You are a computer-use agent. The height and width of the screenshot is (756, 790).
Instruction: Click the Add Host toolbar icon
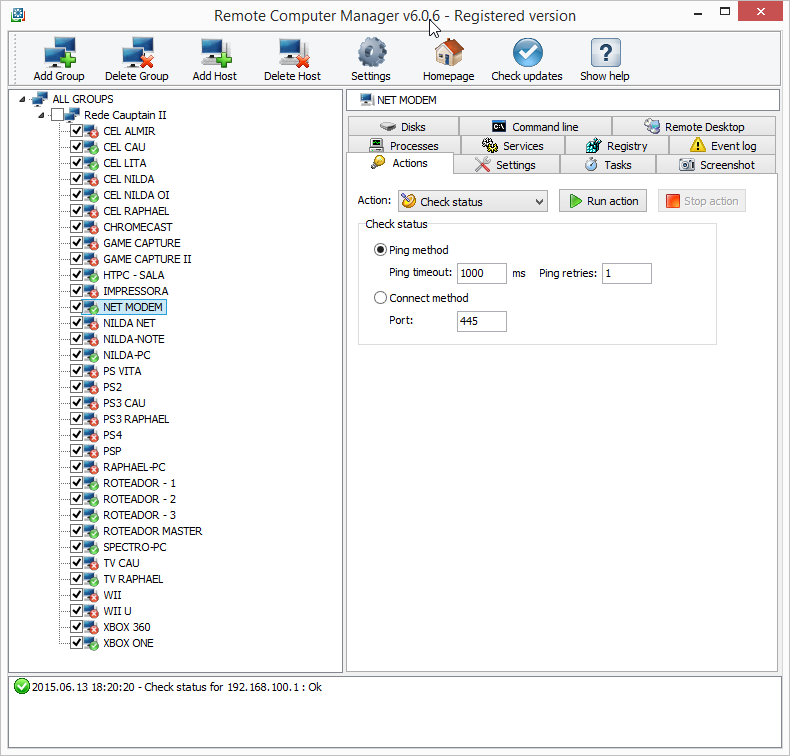(x=216, y=52)
